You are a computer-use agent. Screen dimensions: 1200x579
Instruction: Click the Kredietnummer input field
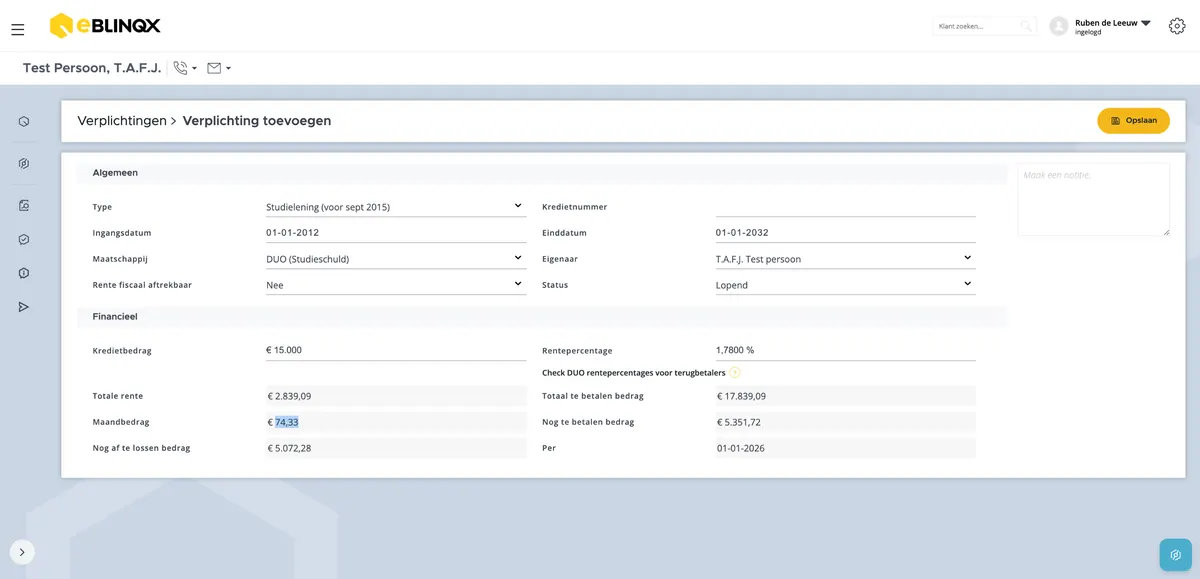pyautogui.click(x=846, y=207)
